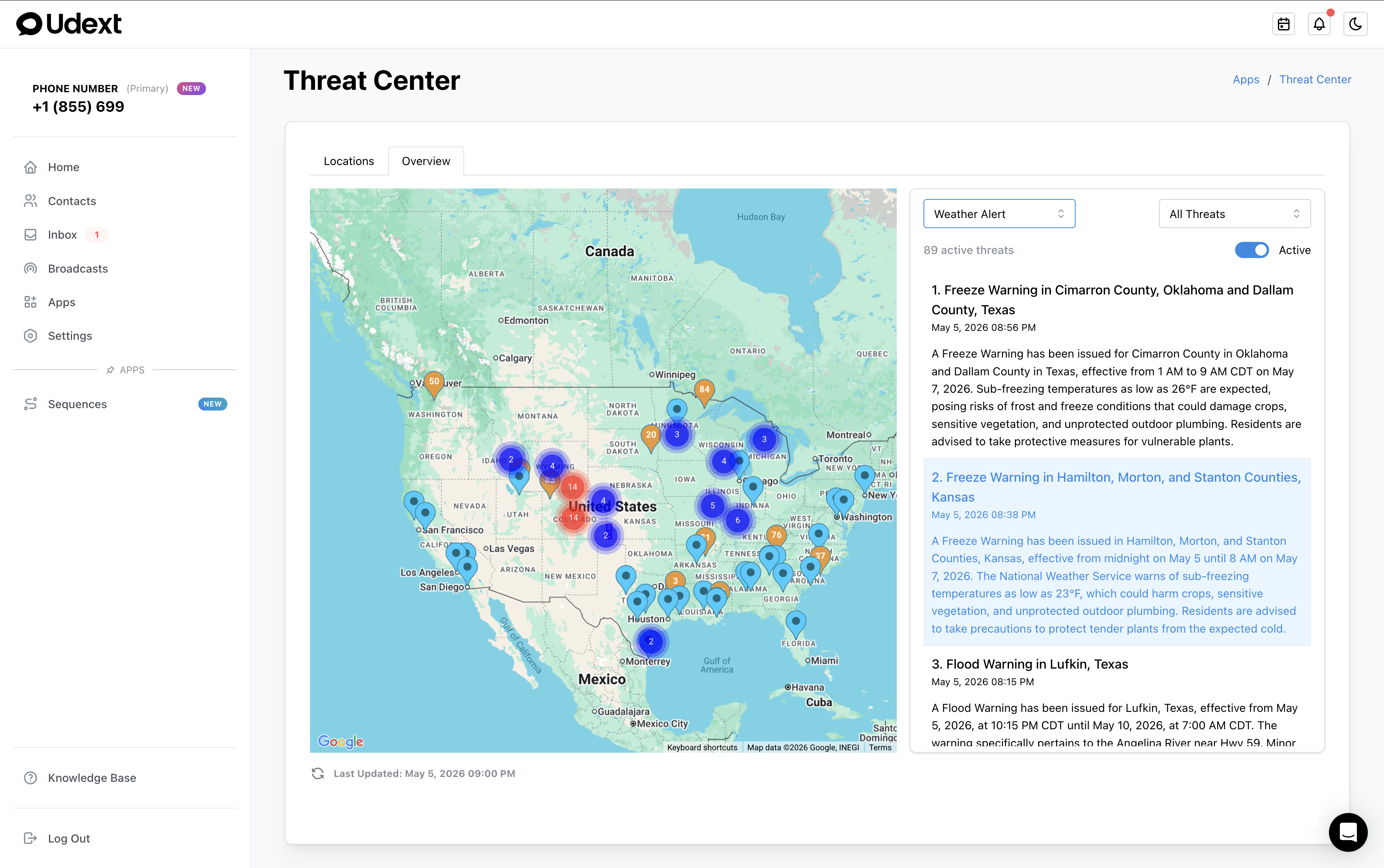Click the Sequences flow icon
1384x868 pixels.
coord(30,404)
